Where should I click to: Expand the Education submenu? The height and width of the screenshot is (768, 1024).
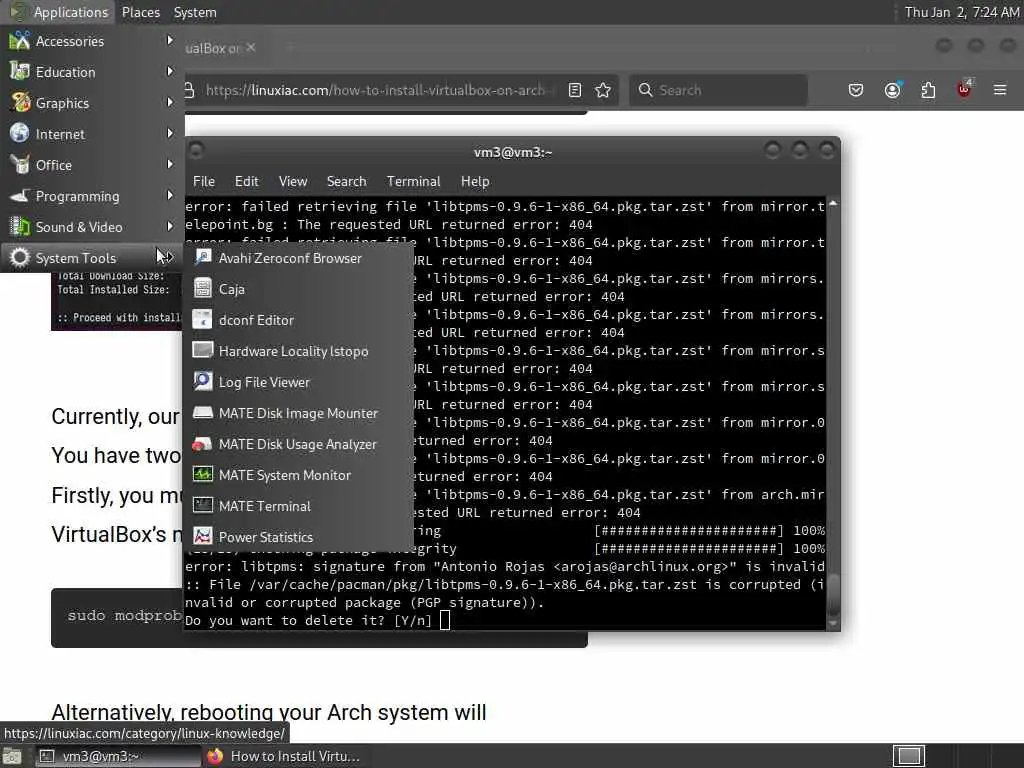[x=91, y=72]
